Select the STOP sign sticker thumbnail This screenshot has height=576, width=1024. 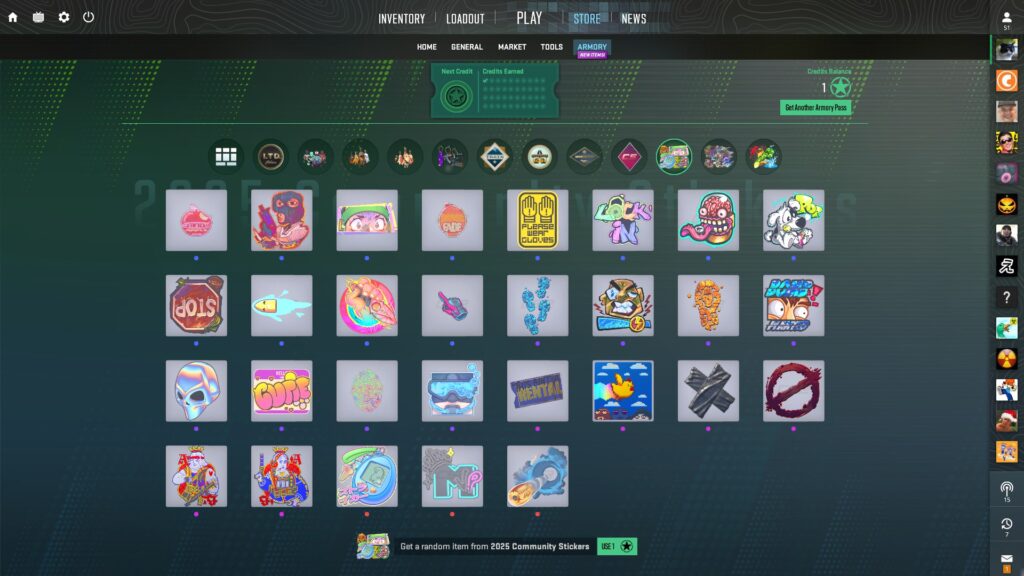pyautogui.click(x=196, y=306)
